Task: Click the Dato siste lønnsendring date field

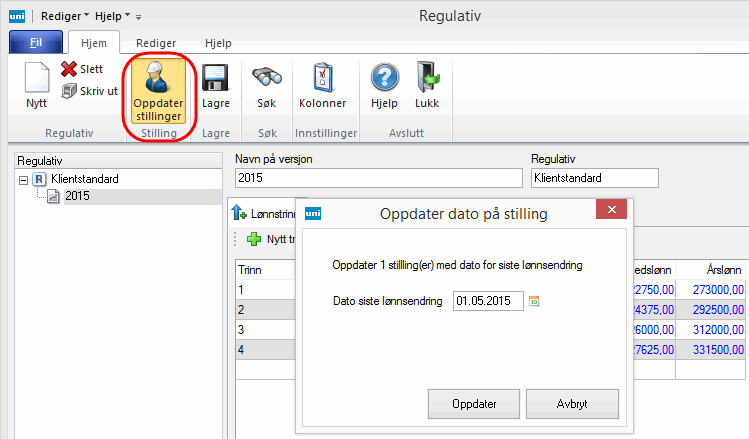Action: [x=487, y=300]
